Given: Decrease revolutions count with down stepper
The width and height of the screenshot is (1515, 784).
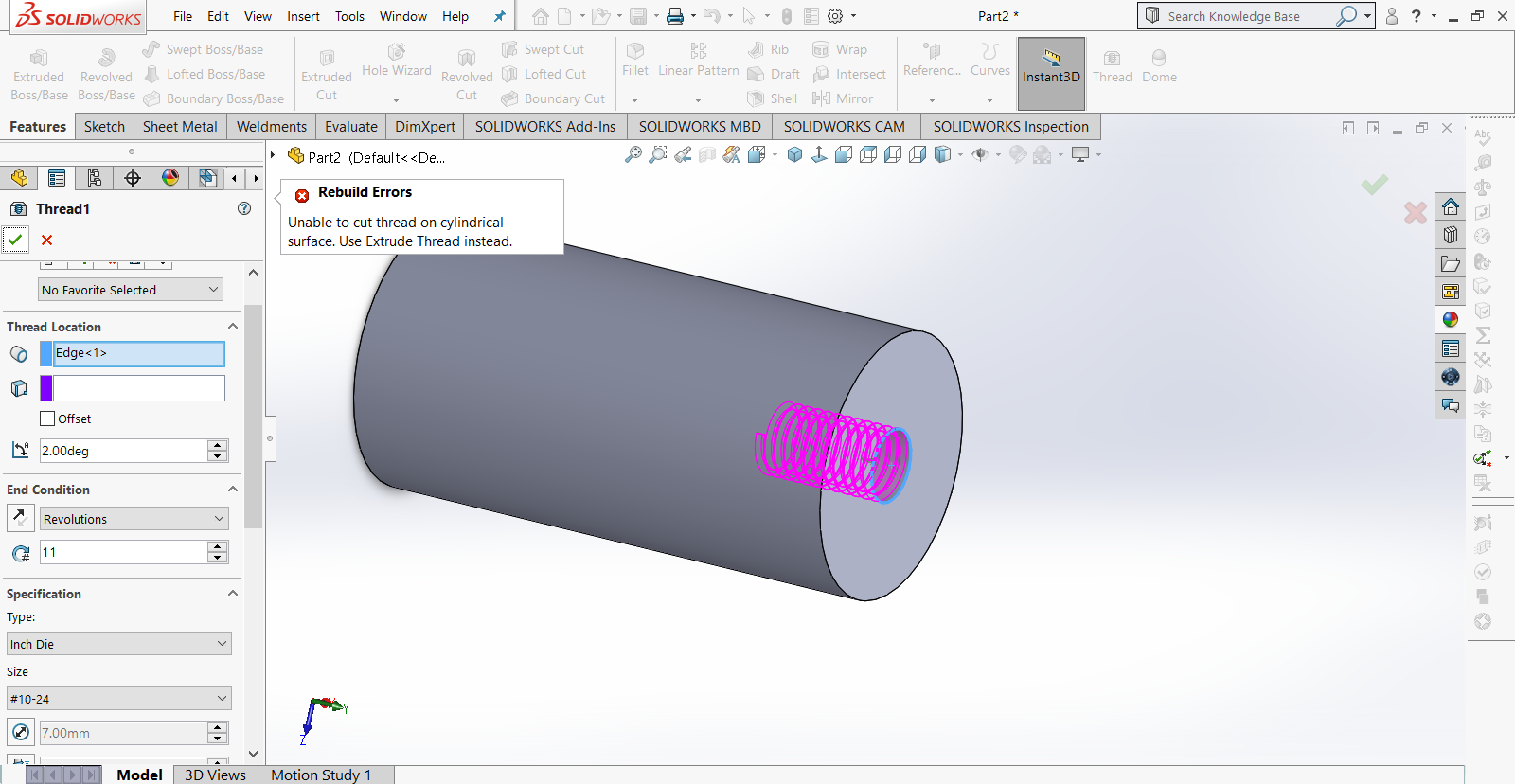Looking at the screenshot, I should pyautogui.click(x=218, y=558).
